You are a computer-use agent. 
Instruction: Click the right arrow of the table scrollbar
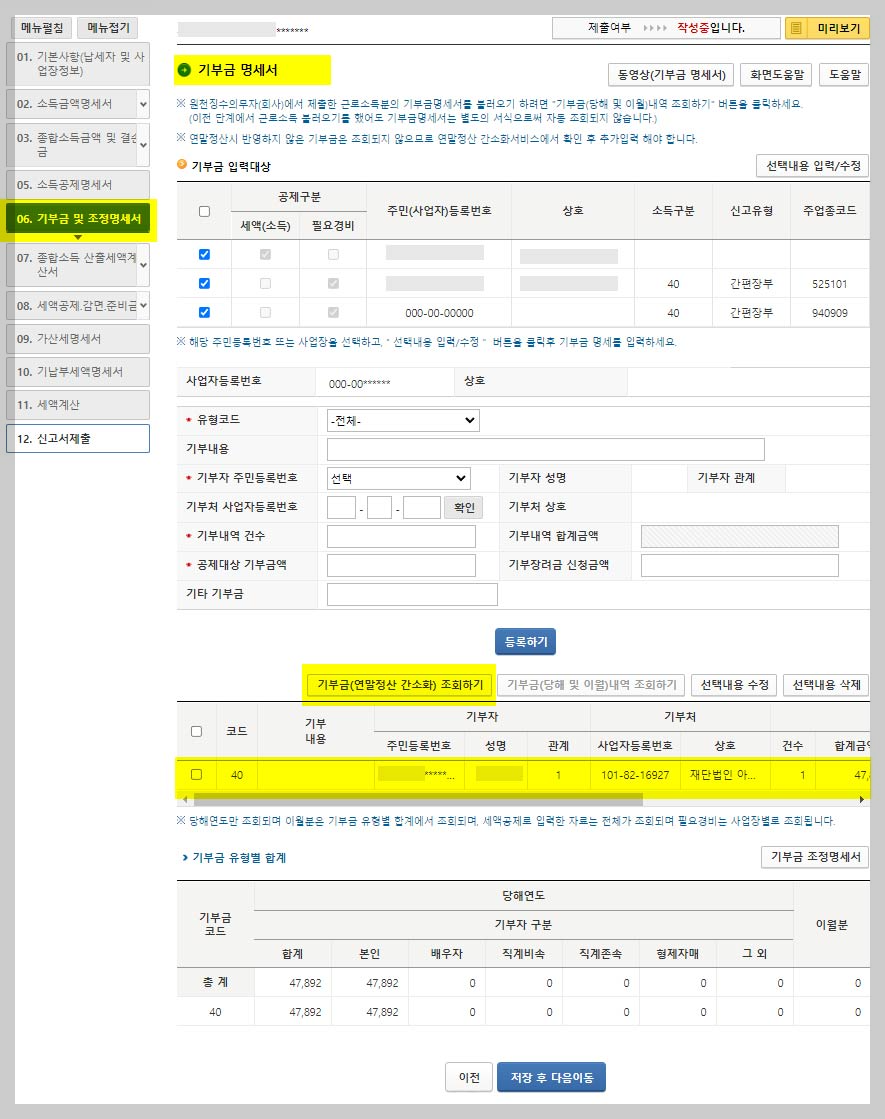point(861,799)
